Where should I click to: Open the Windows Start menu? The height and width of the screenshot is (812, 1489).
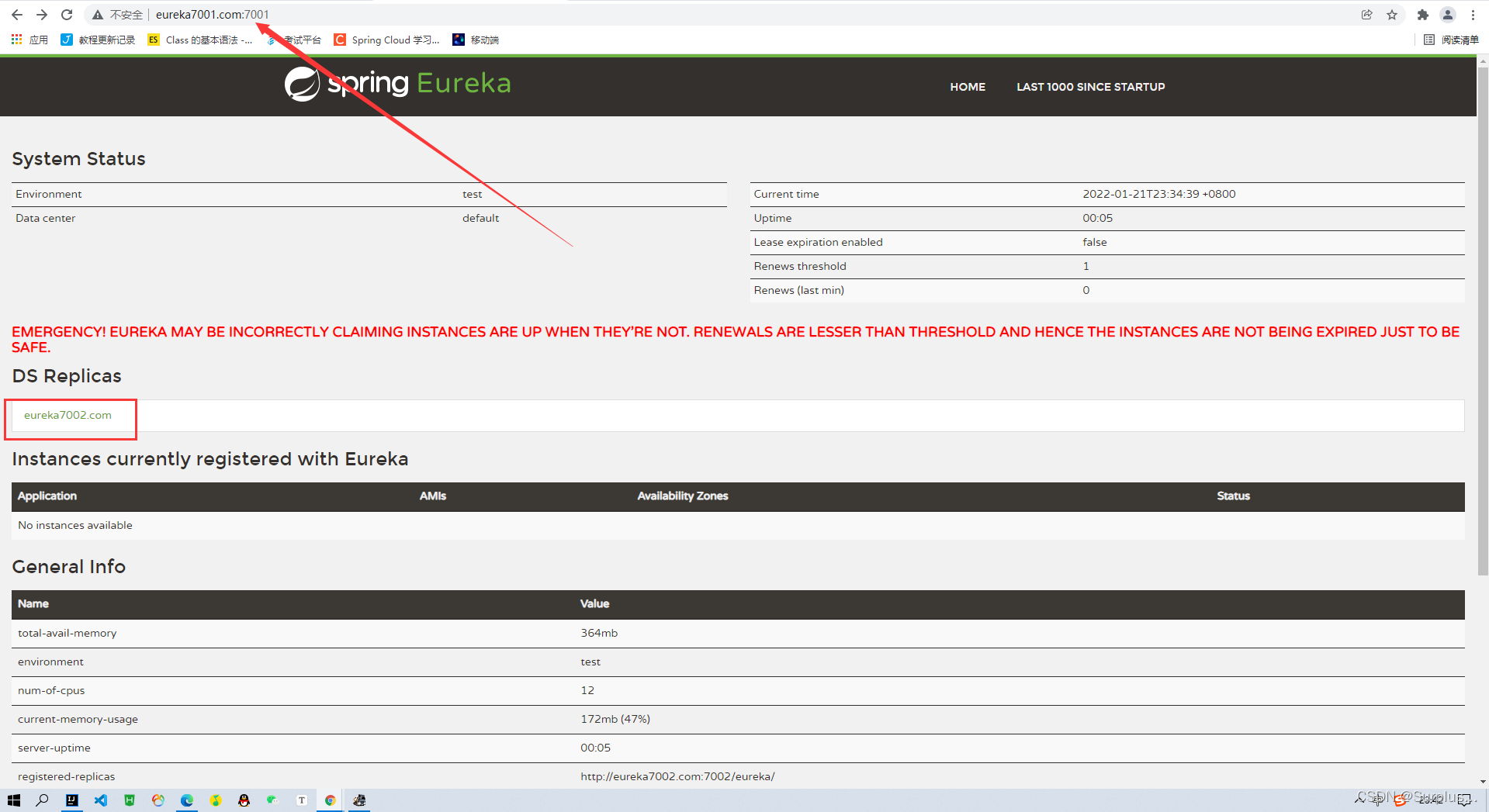(x=14, y=800)
